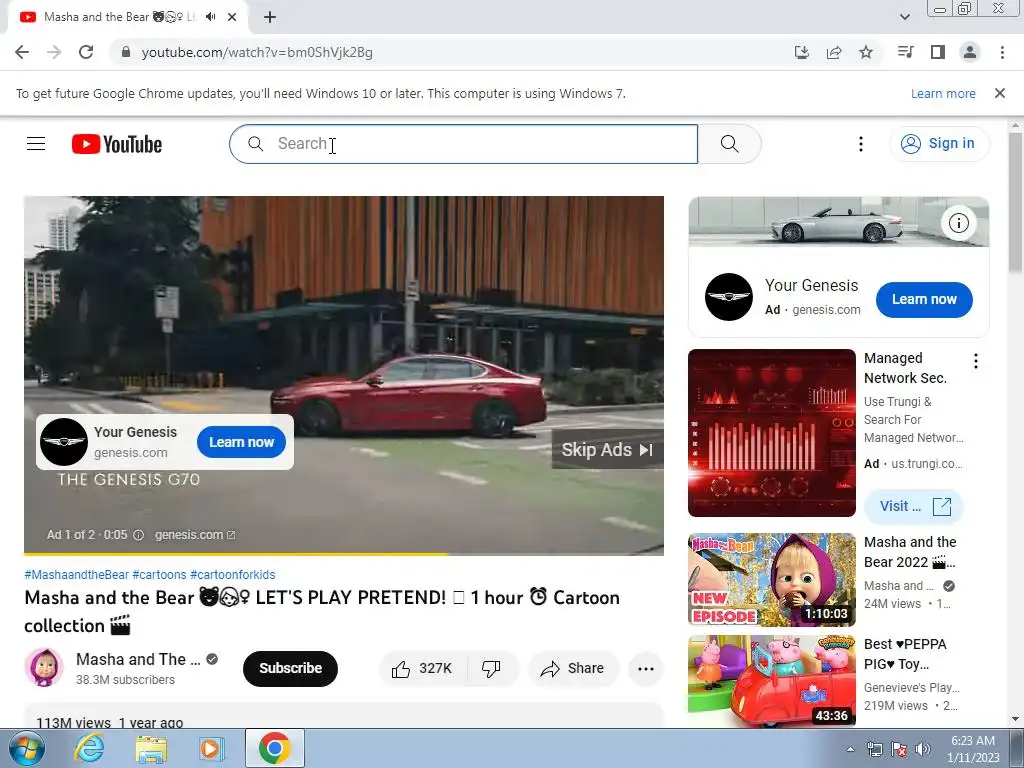Click the yellow ad progress bar

point(236,554)
